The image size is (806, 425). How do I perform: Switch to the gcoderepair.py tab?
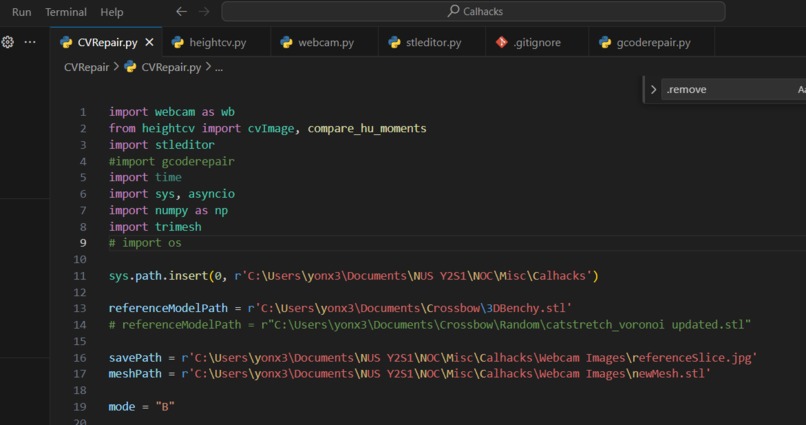click(x=653, y=42)
